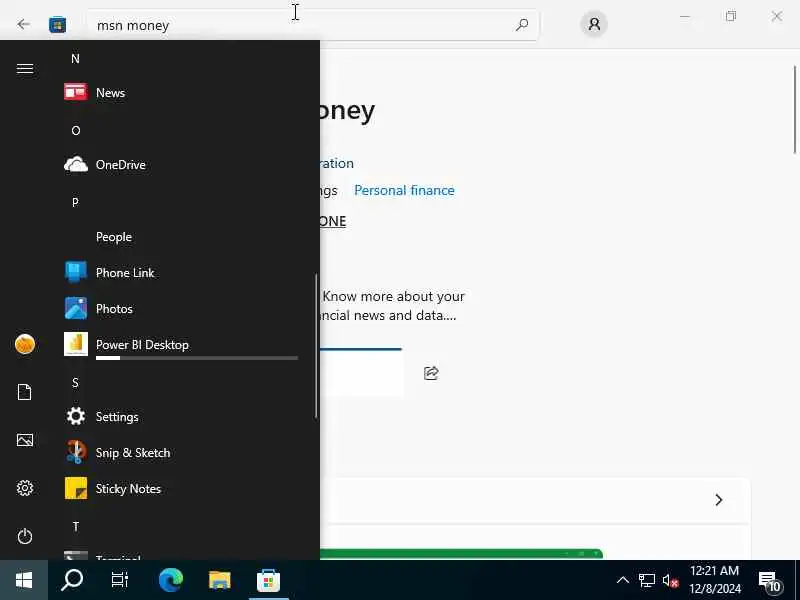
Task: Click the muted volume tray icon
Action: 670,581
